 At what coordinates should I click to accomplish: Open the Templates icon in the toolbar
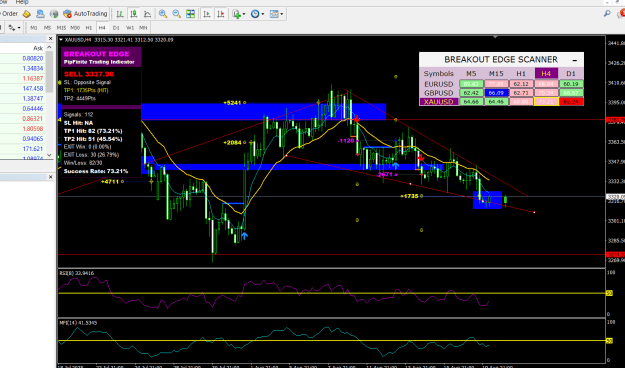(x=274, y=14)
